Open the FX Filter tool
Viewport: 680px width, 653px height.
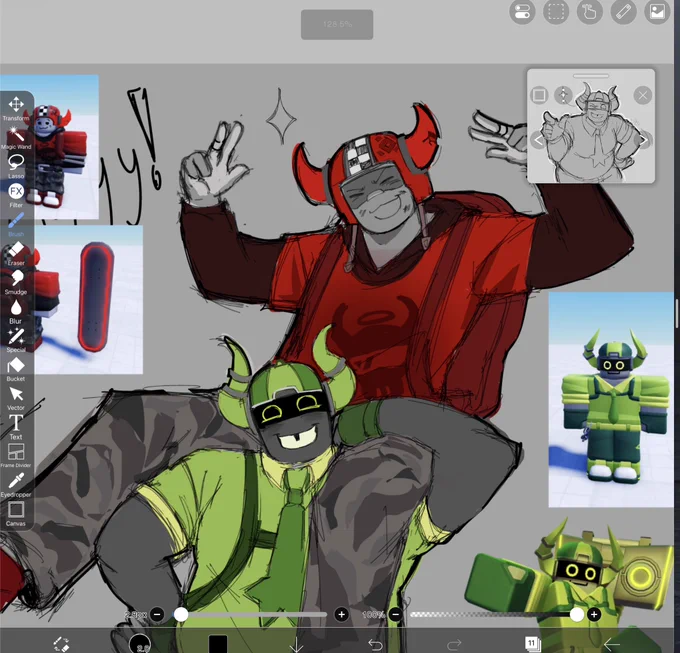(x=16, y=195)
